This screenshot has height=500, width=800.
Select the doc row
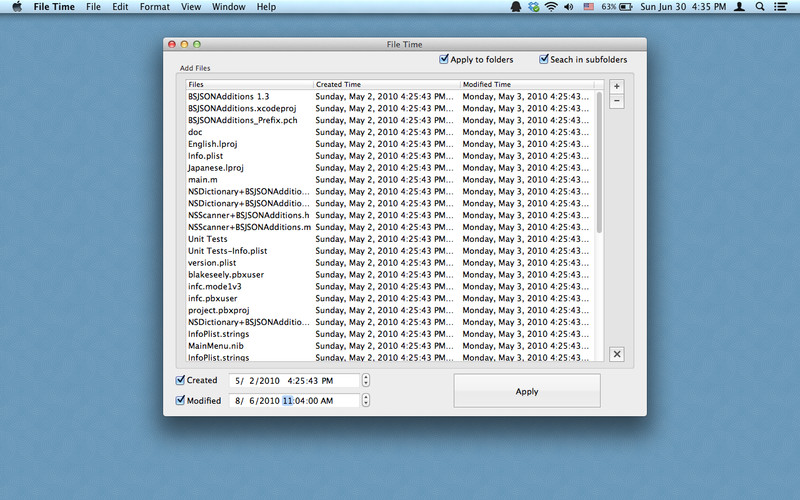point(390,132)
